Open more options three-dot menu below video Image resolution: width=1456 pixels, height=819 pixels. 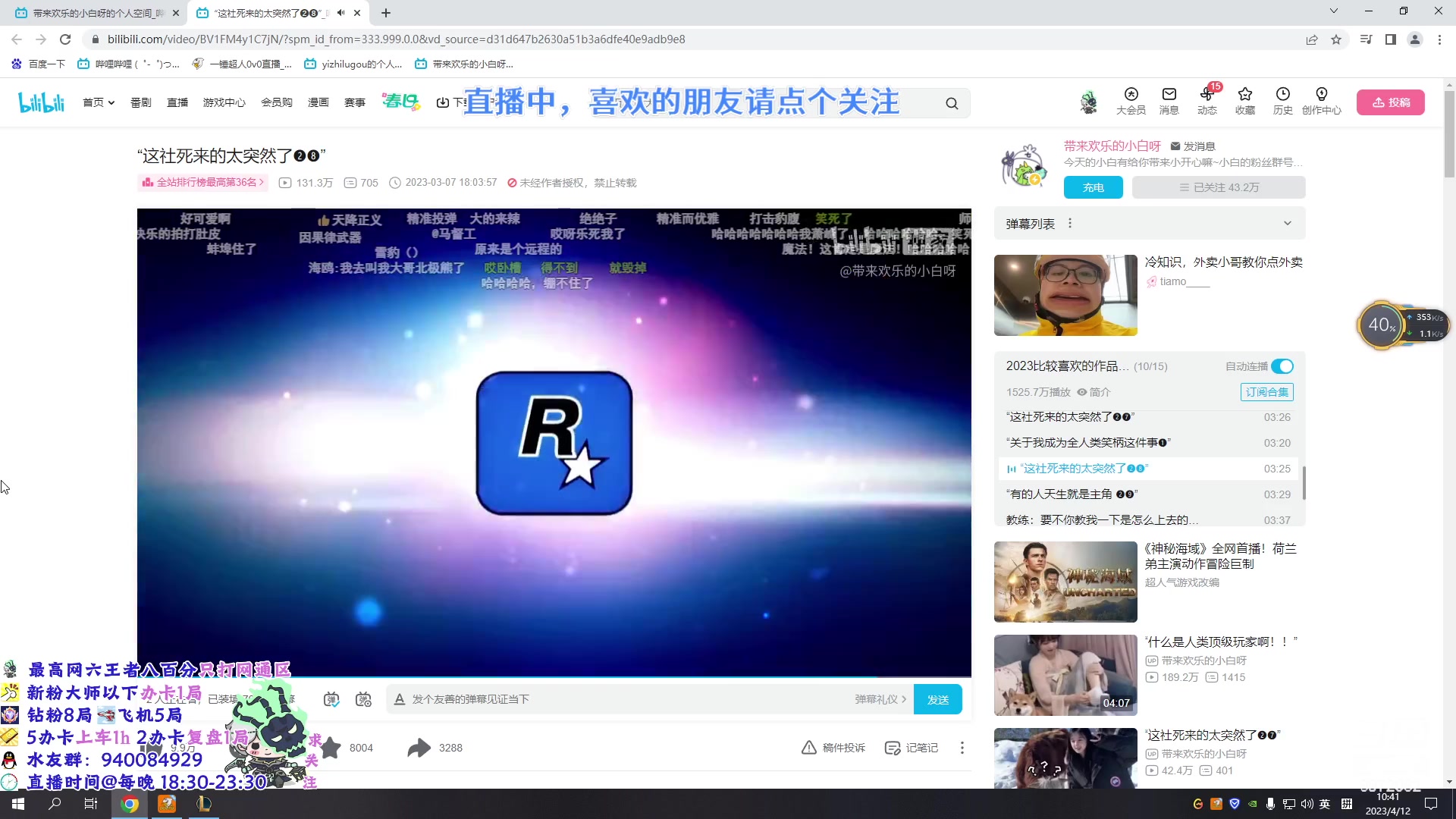(962, 748)
